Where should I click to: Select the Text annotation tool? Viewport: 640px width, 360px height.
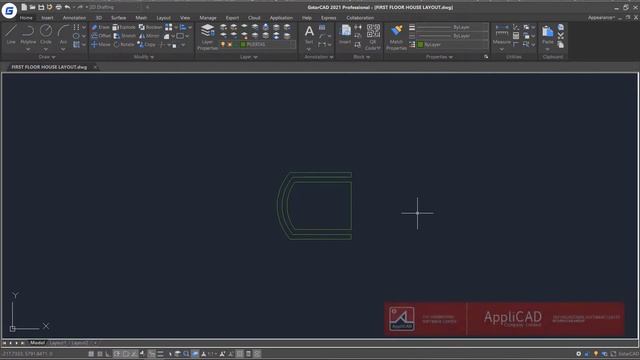[309, 34]
